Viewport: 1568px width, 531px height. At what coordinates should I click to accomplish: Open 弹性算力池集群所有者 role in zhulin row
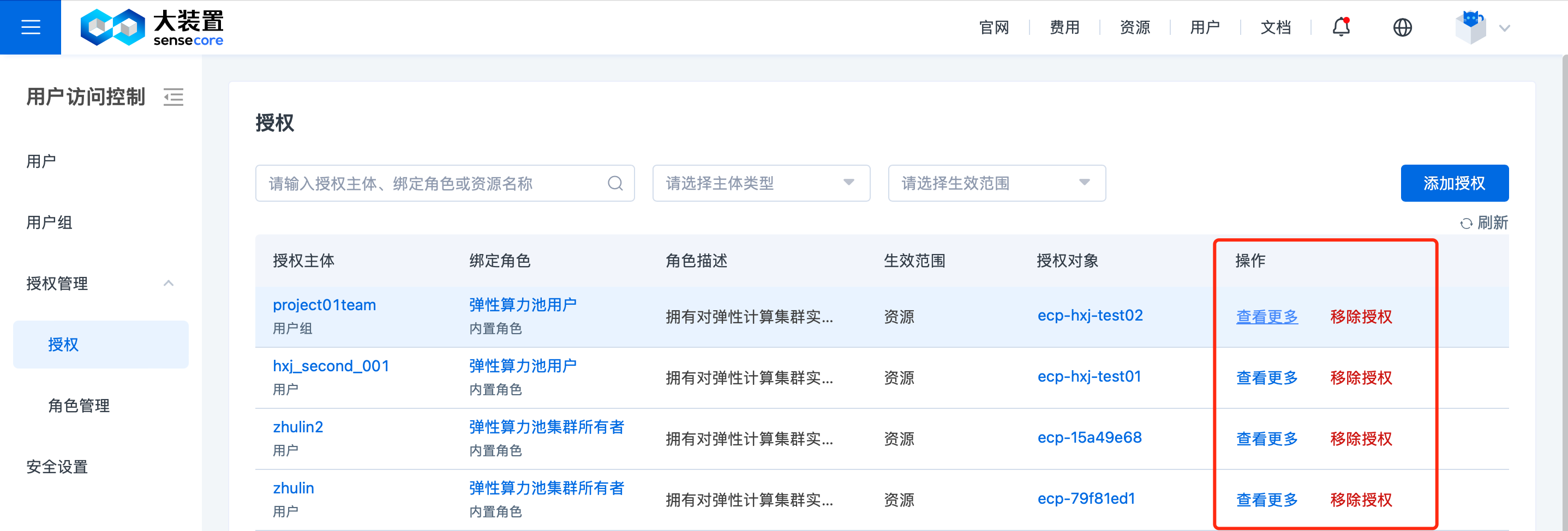click(x=547, y=488)
